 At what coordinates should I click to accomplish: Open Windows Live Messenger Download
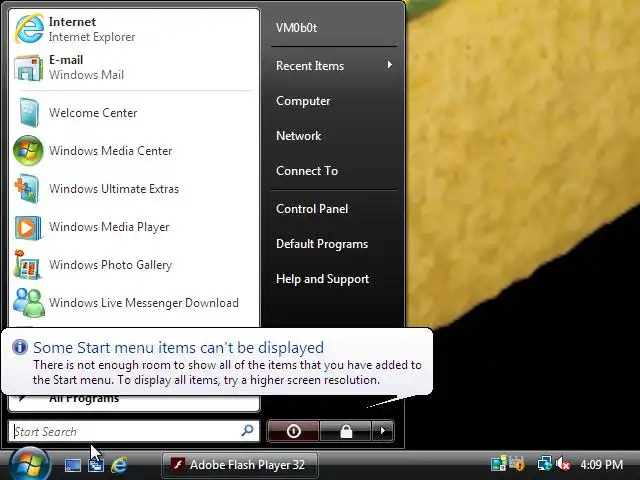click(134, 302)
